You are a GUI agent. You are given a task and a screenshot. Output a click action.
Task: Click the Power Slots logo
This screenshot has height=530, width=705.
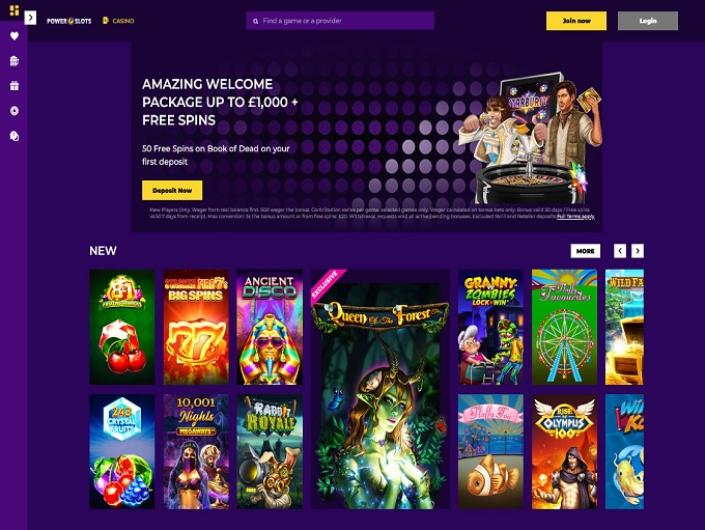69,21
